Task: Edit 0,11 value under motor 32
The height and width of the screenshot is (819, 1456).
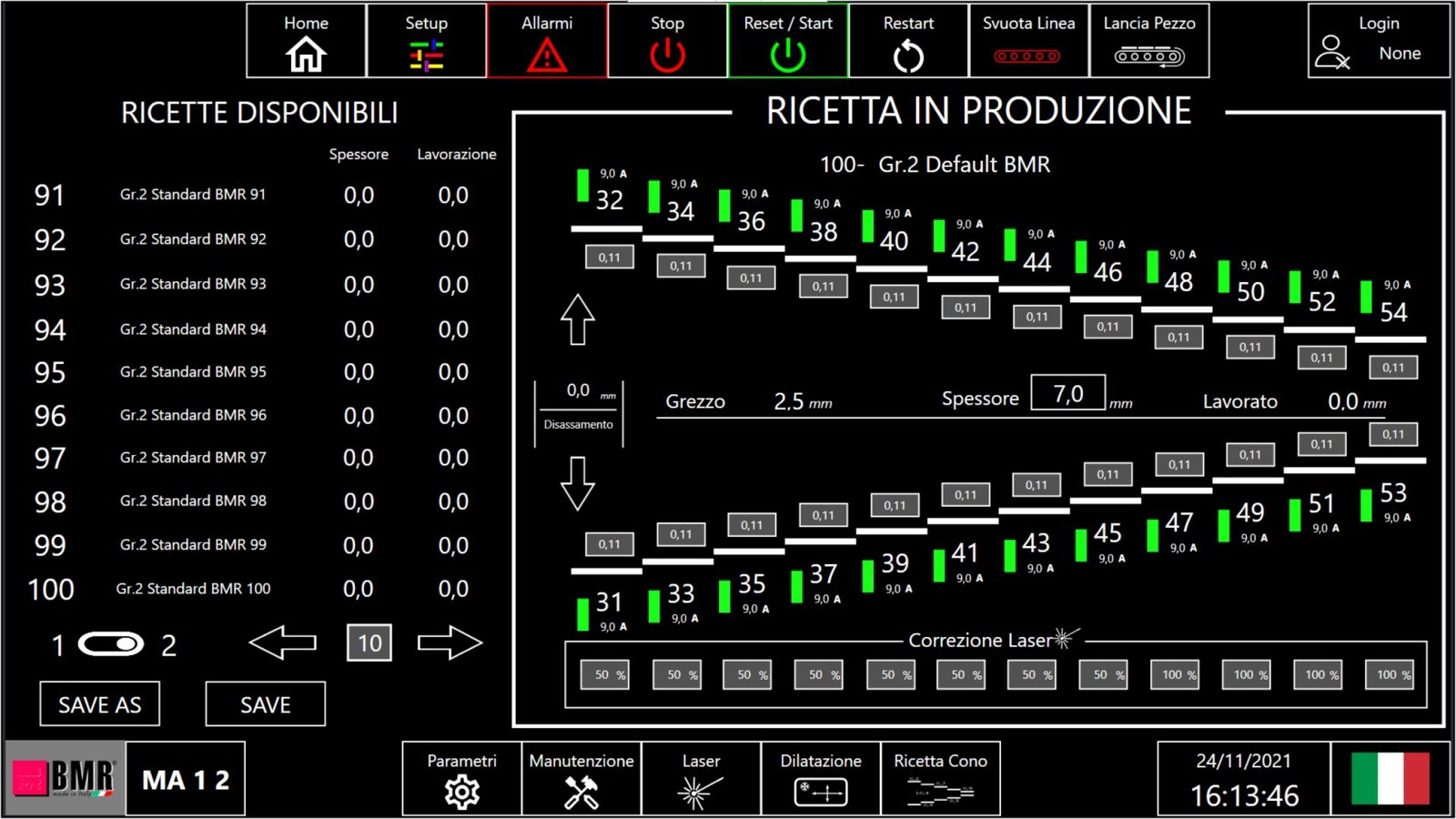Action: 610,258
